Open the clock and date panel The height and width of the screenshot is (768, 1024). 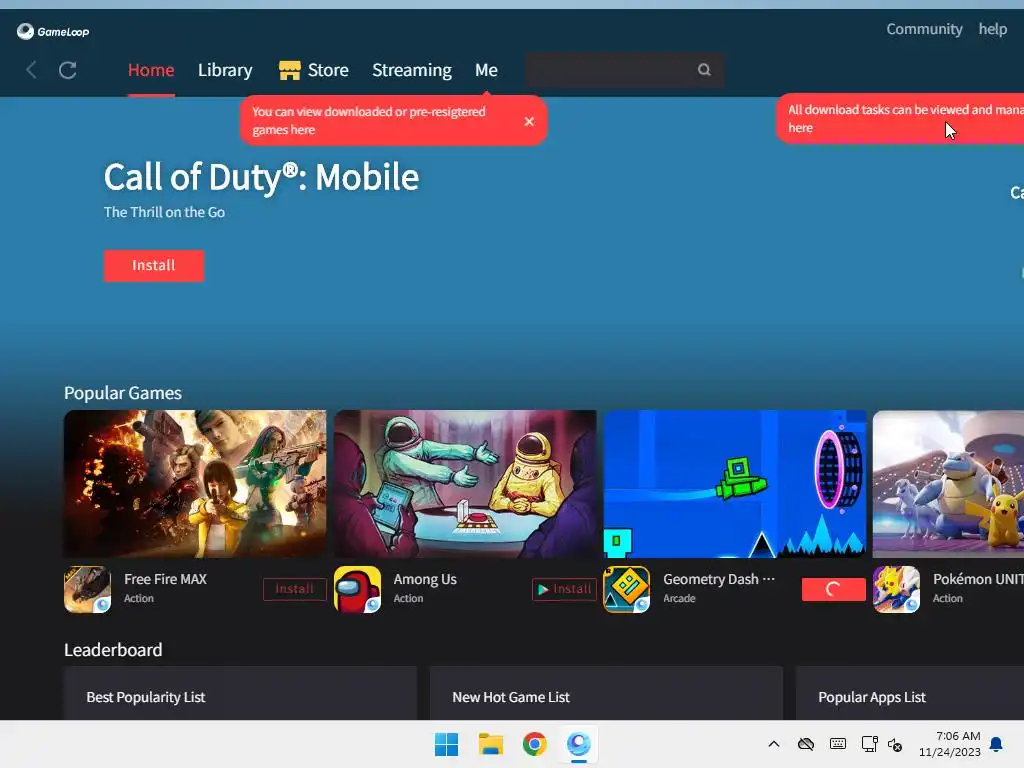tap(950, 744)
